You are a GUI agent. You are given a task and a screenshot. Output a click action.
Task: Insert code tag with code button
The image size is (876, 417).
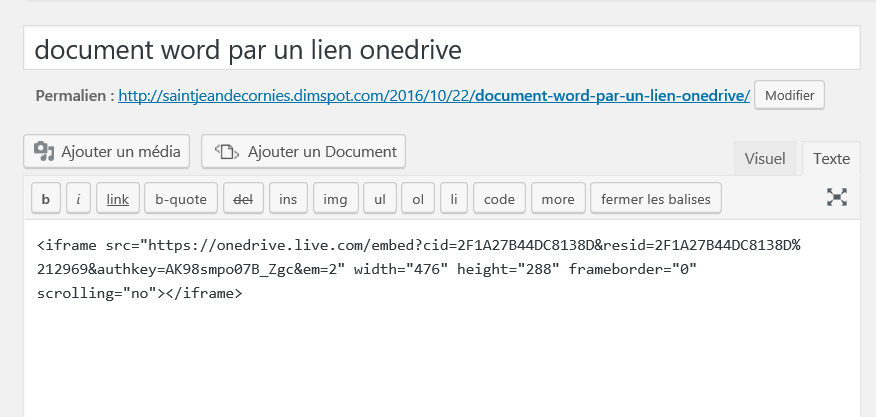tap(499, 199)
